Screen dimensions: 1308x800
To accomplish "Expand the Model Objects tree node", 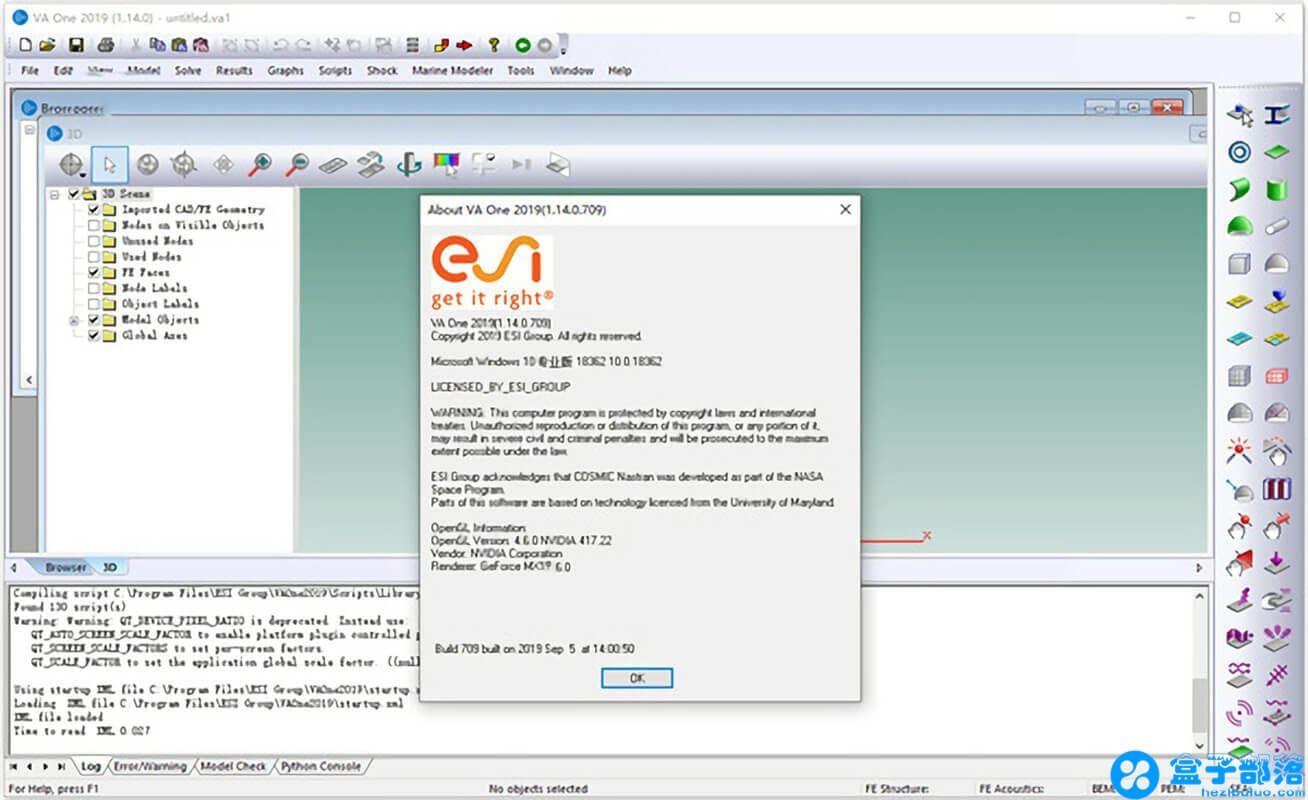I will tap(74, 320).
